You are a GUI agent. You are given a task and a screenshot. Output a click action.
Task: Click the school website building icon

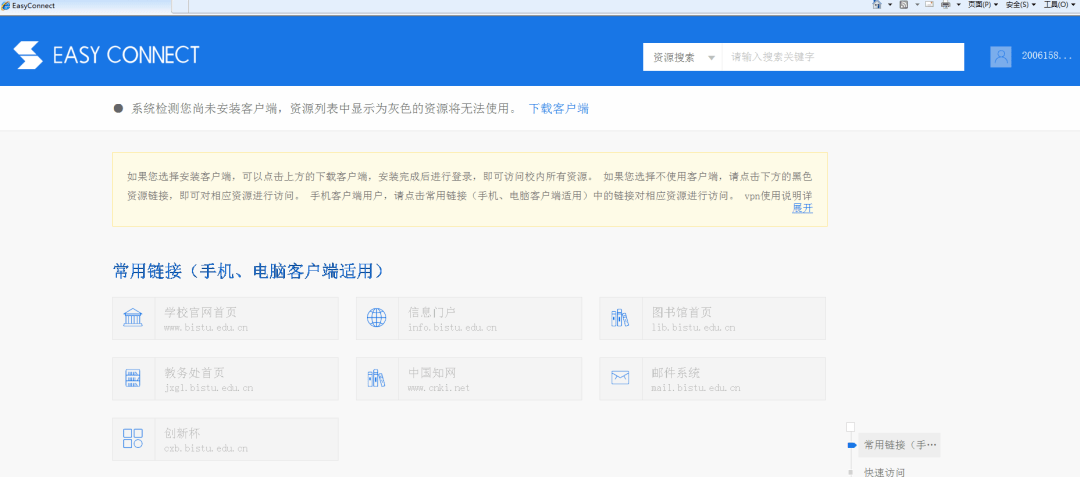click(x=133, y=319)
